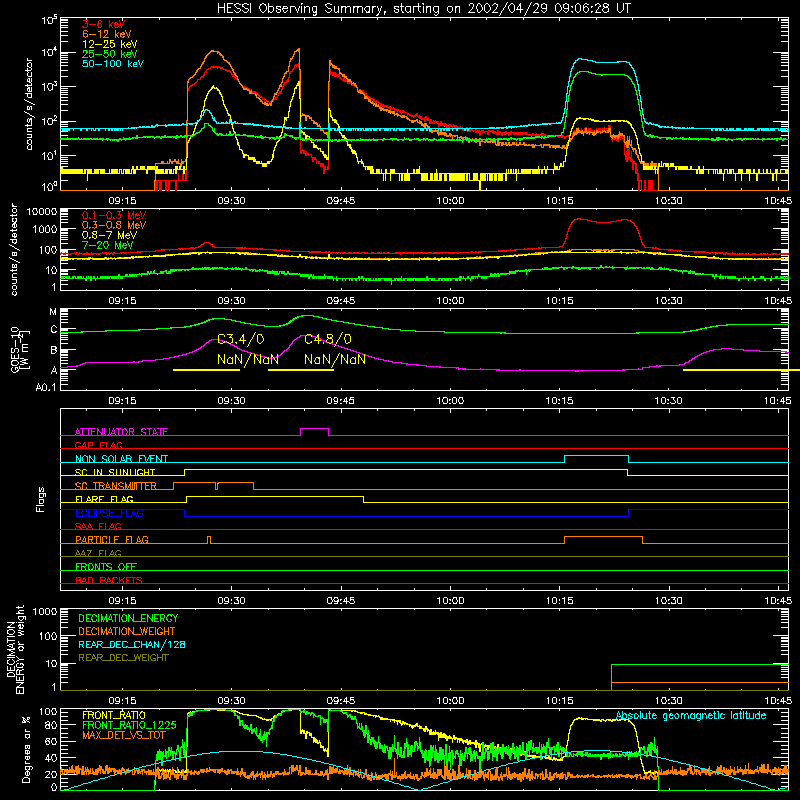
Task: Click yellow GOES event bar after 10:30
Action: [741, 370]
